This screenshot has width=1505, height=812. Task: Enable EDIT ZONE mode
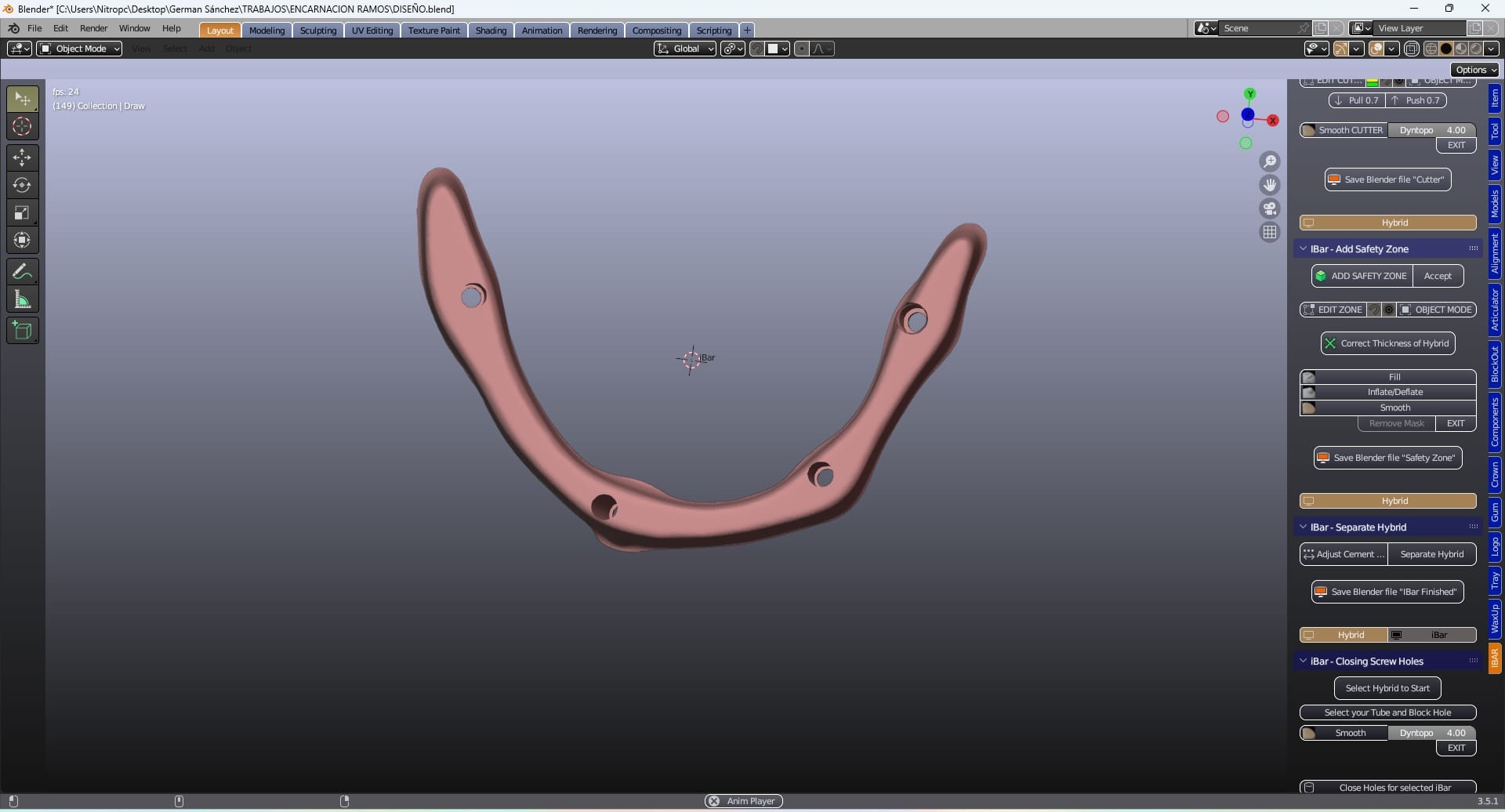click(x=1333, y=310)
